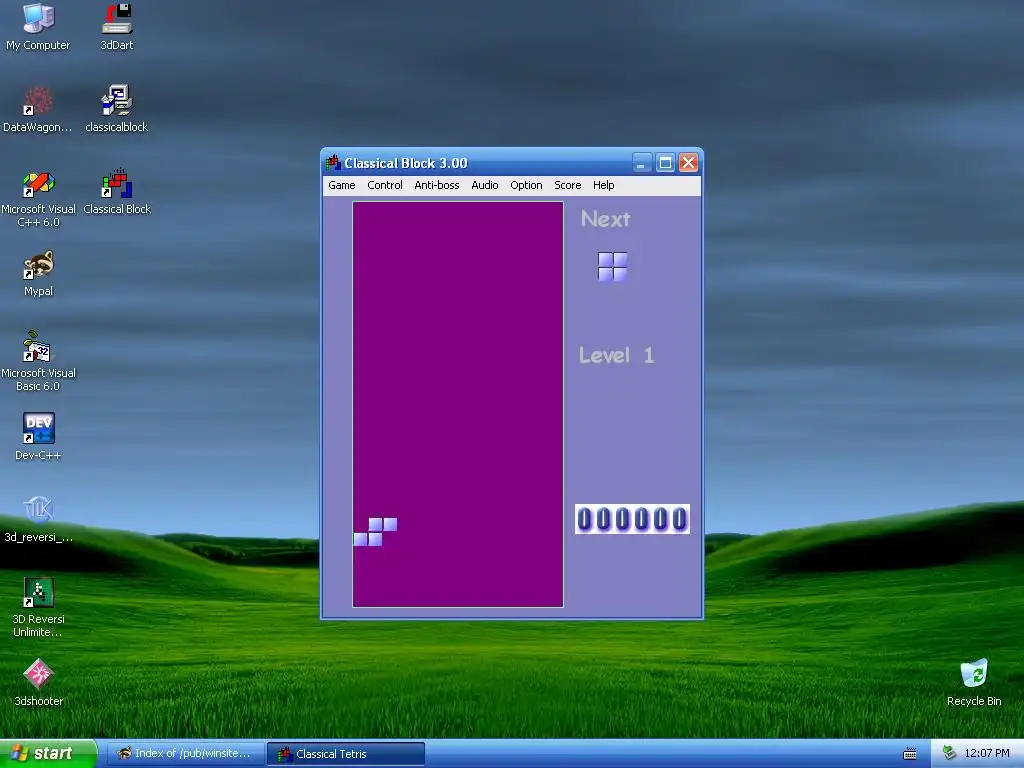
Task: Click the Next square block preview
Action: click(x=613, y=266)
